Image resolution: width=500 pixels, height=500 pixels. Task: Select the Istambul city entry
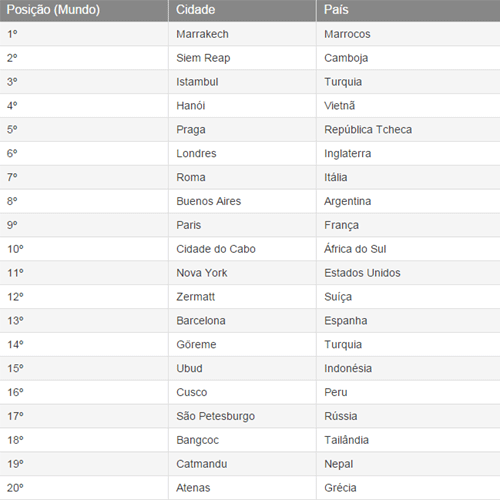pos(242,82)
